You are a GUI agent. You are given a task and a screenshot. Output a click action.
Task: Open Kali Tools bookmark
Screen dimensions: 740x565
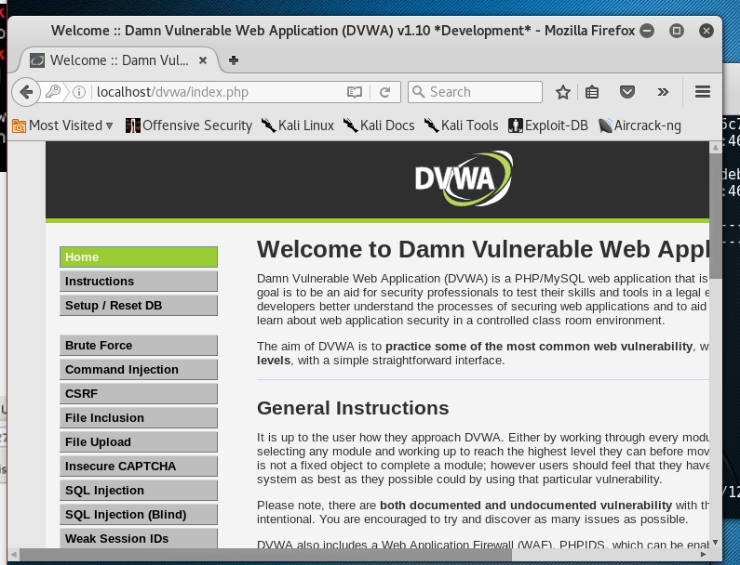[461, 126]
